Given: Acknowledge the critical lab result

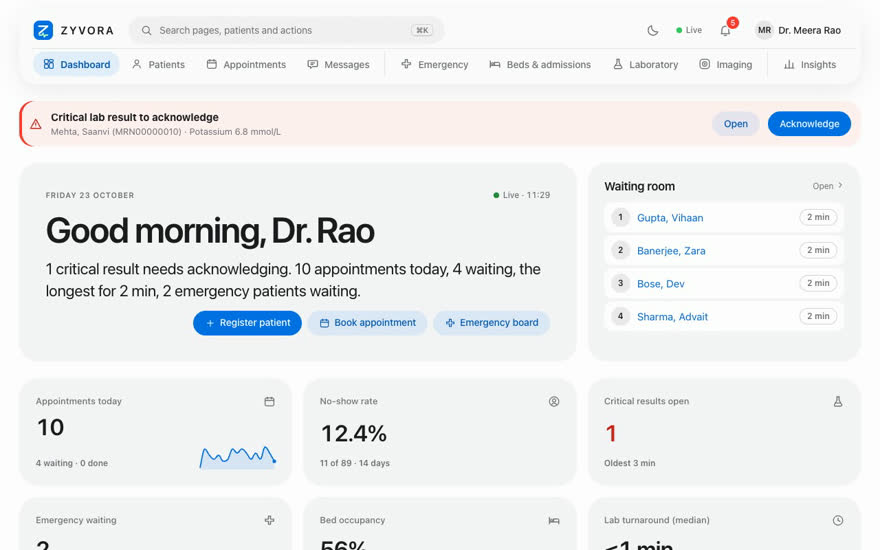Looking at the screenshot, I should (x=809, y=124).
